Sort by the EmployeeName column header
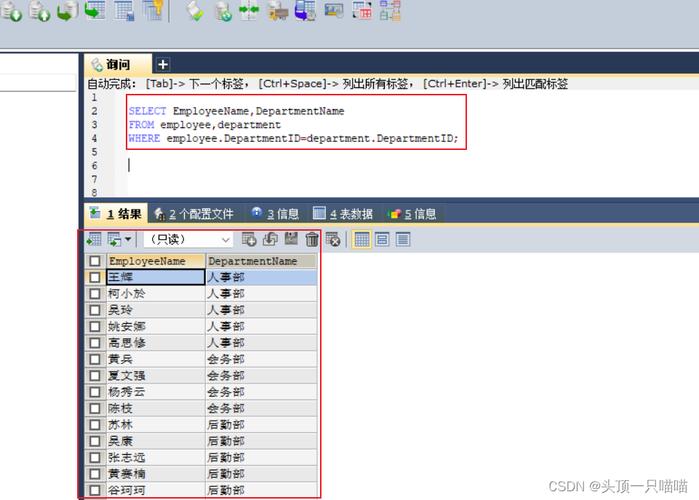Screen dimensions: 699x500 156,261
